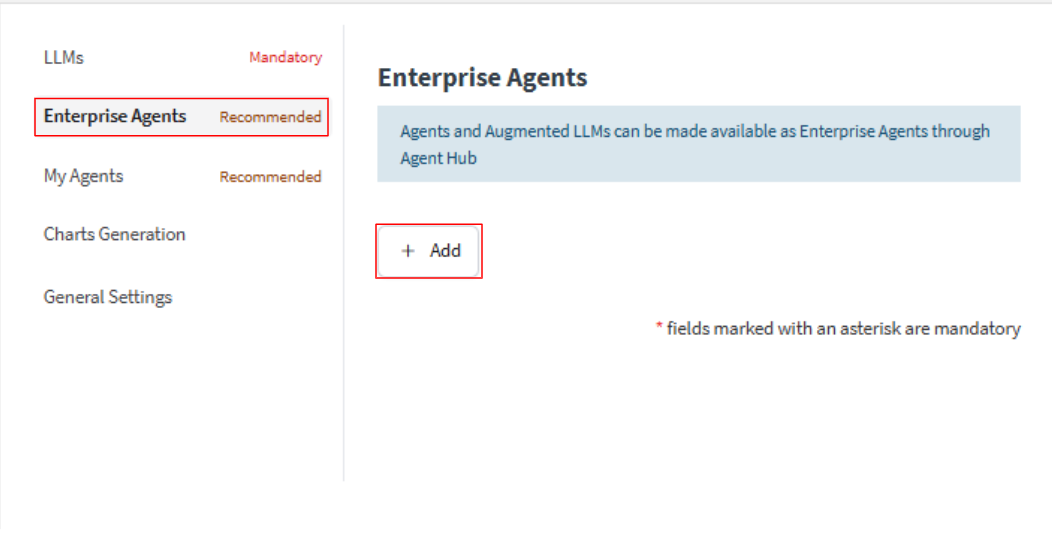Click the red asterisk symbol
Screen dimensions: 1052x553
[659, 327]
